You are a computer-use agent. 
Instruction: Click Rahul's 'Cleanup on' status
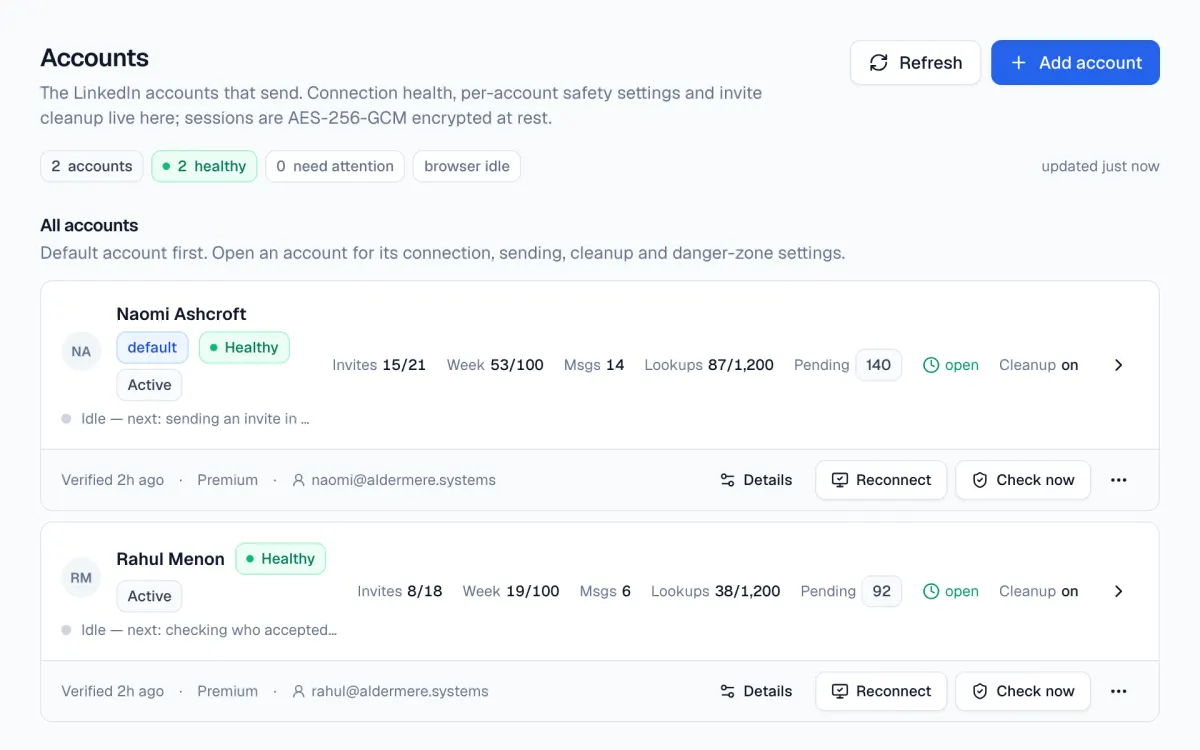[x=1039, y=591]
